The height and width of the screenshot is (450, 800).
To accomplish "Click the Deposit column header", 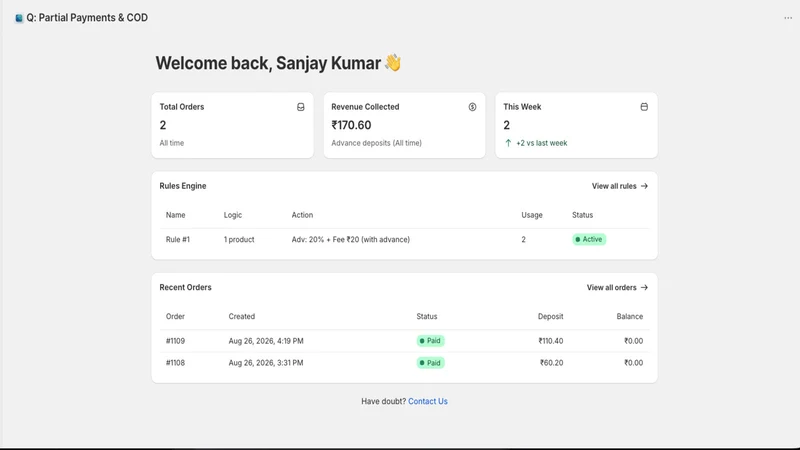I will [550, 317].
